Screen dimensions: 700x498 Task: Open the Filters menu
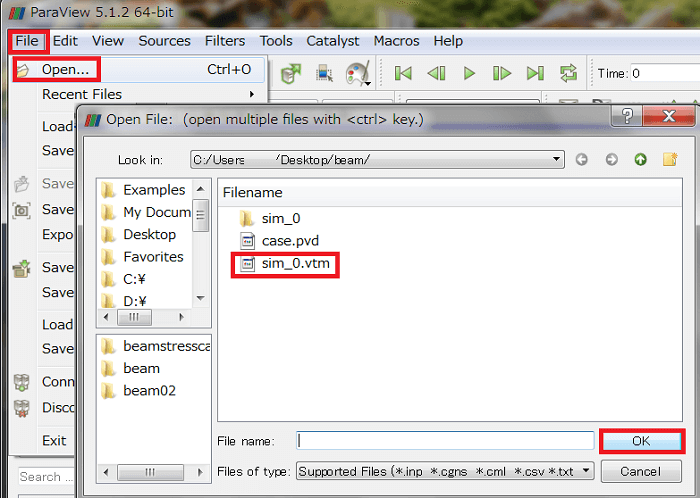[225, 41]
